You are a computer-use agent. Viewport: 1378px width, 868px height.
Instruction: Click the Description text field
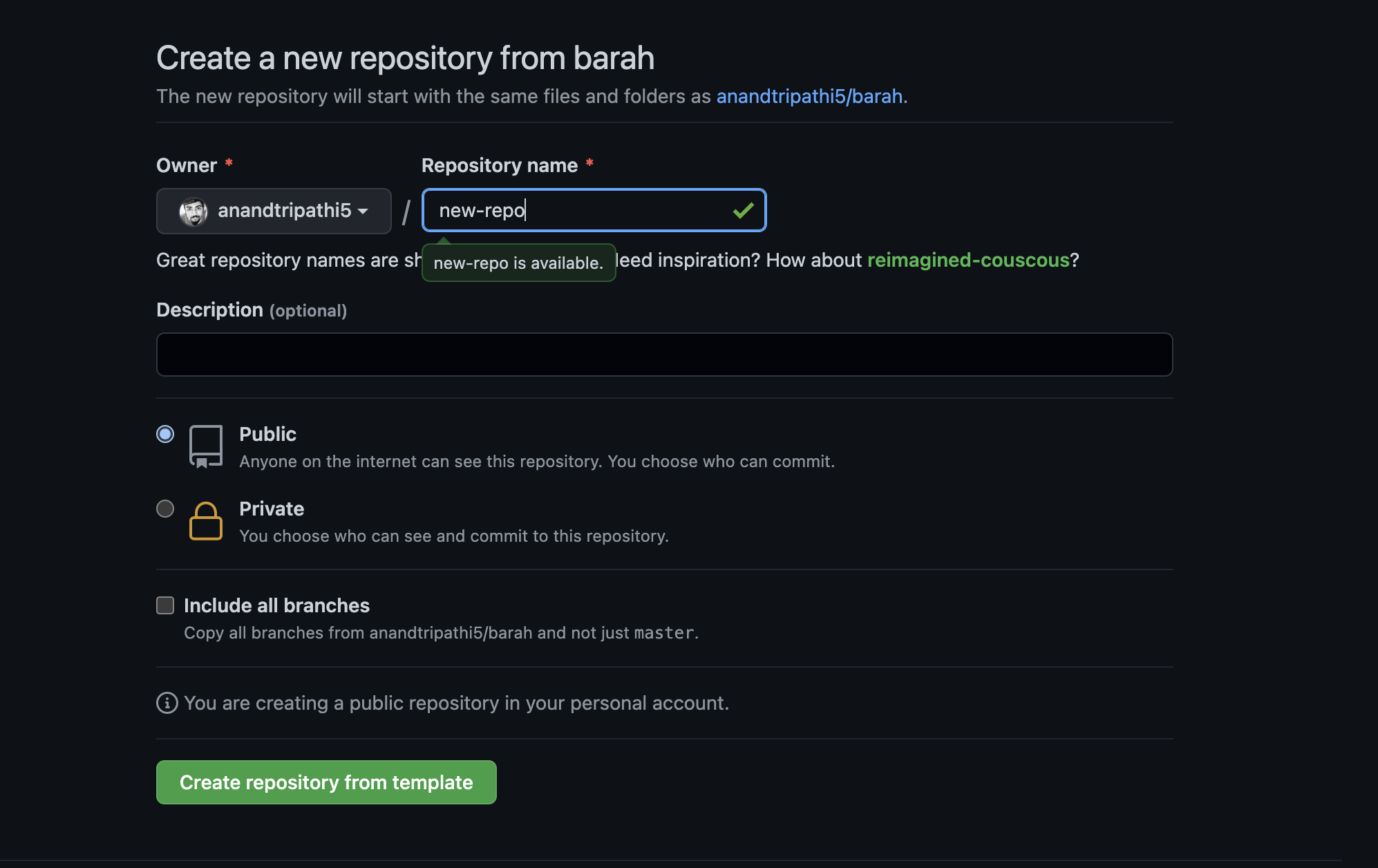coord(664,355)
